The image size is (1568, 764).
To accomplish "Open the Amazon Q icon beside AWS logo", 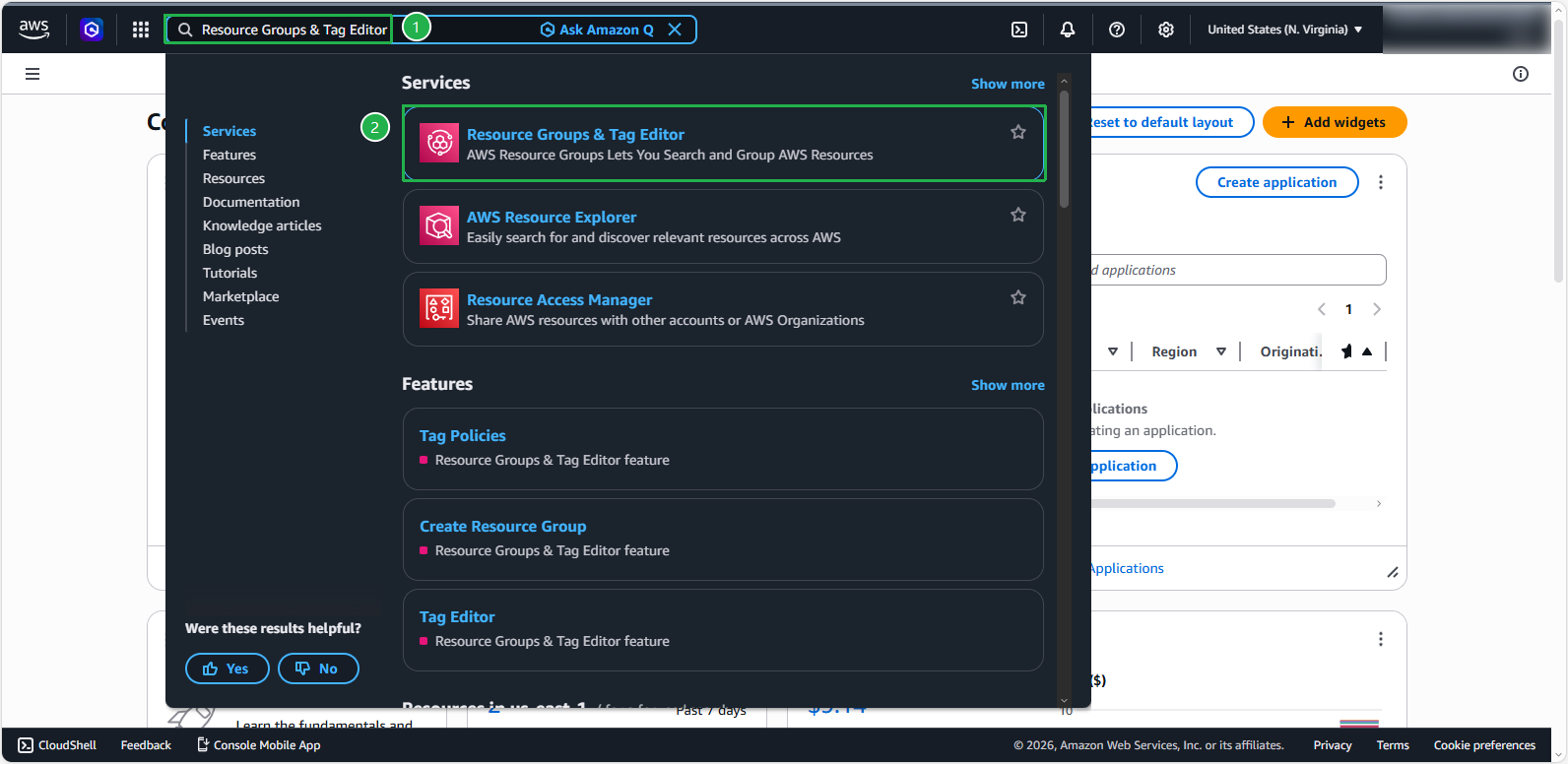I will tap(92, 30).
